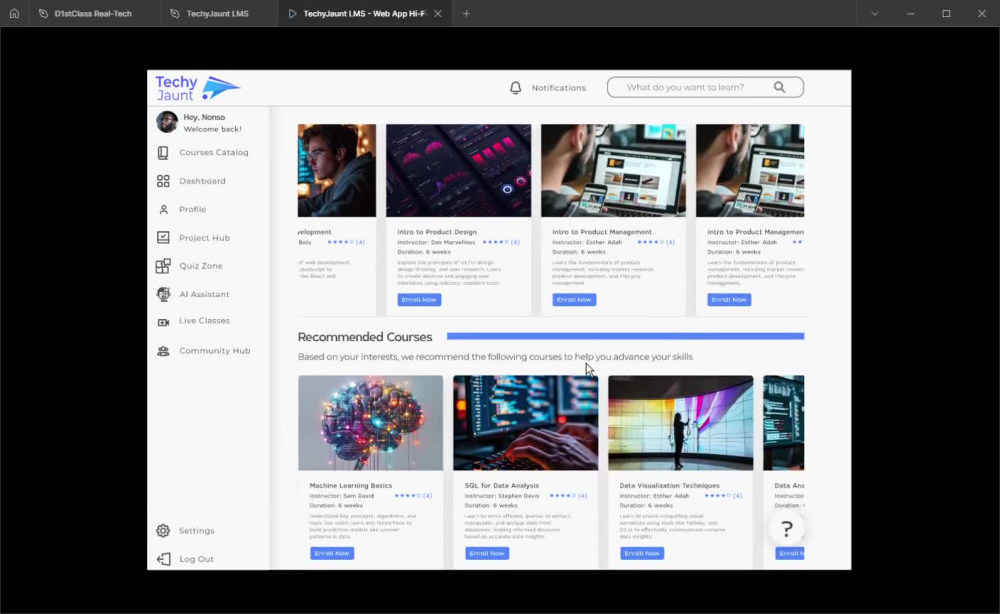This screenshot has height=614, width=1000.
Task: Click the AI Assistant head icon
Action: [x=163, y=294]
